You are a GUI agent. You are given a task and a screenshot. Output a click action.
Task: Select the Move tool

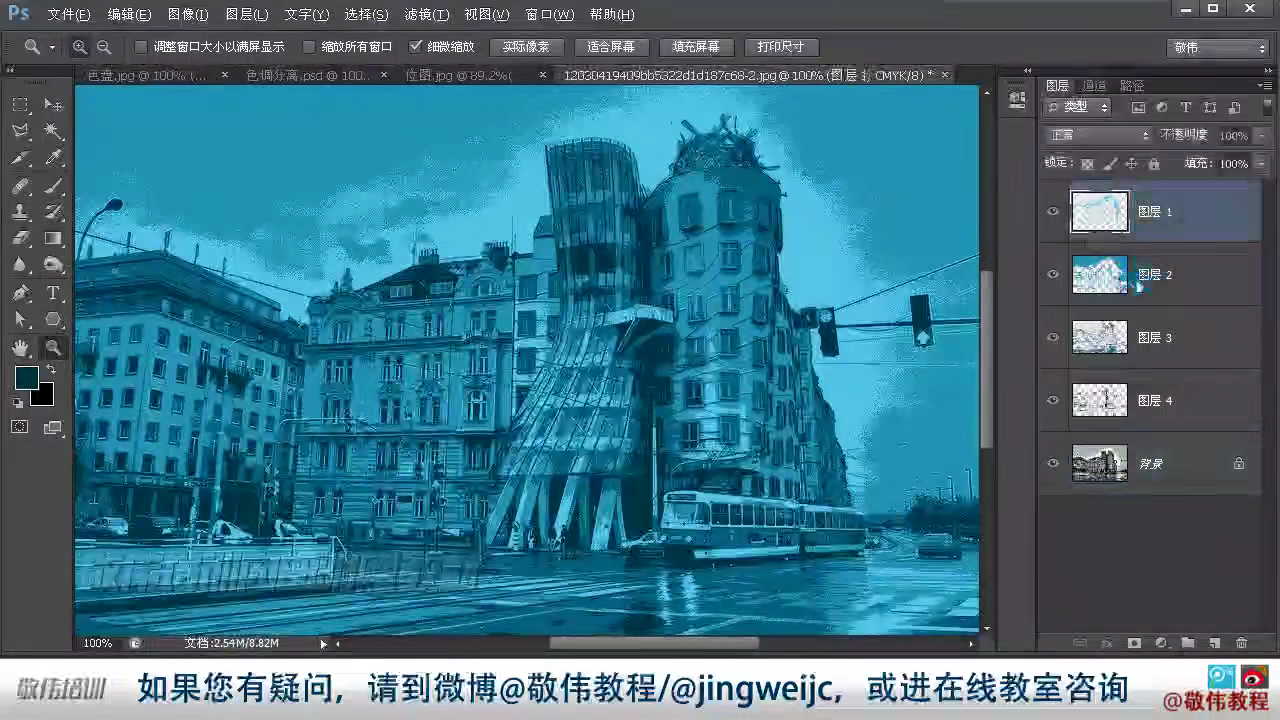coord(53,105)
